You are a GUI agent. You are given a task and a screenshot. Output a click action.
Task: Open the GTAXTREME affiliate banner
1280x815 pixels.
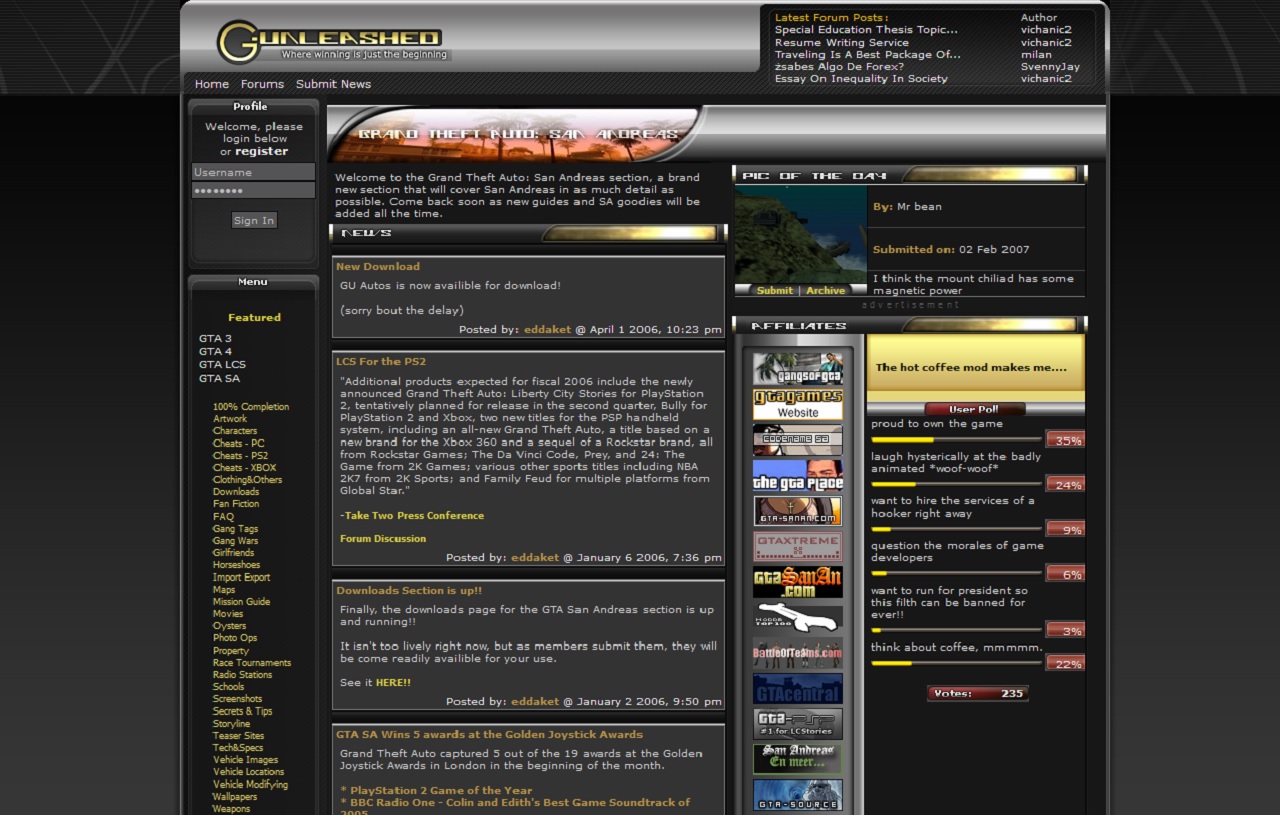pyautogui.click(x=797, y=546)
